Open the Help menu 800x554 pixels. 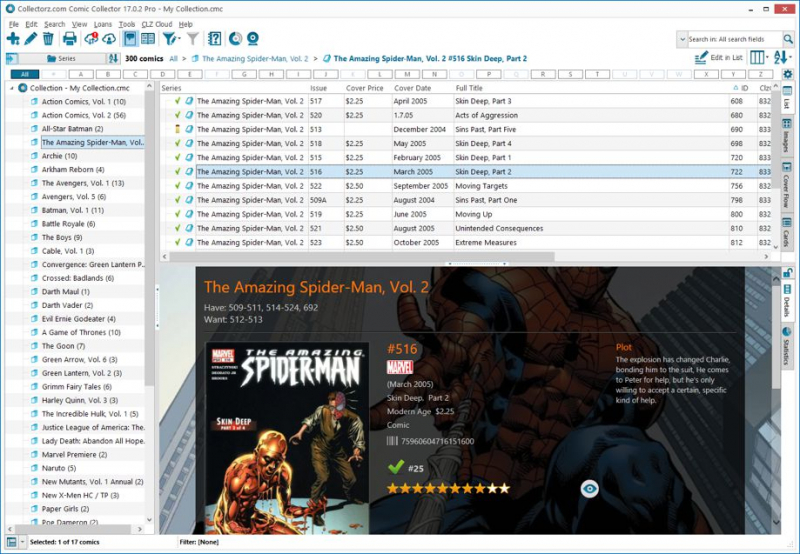[x=186, y=24]
